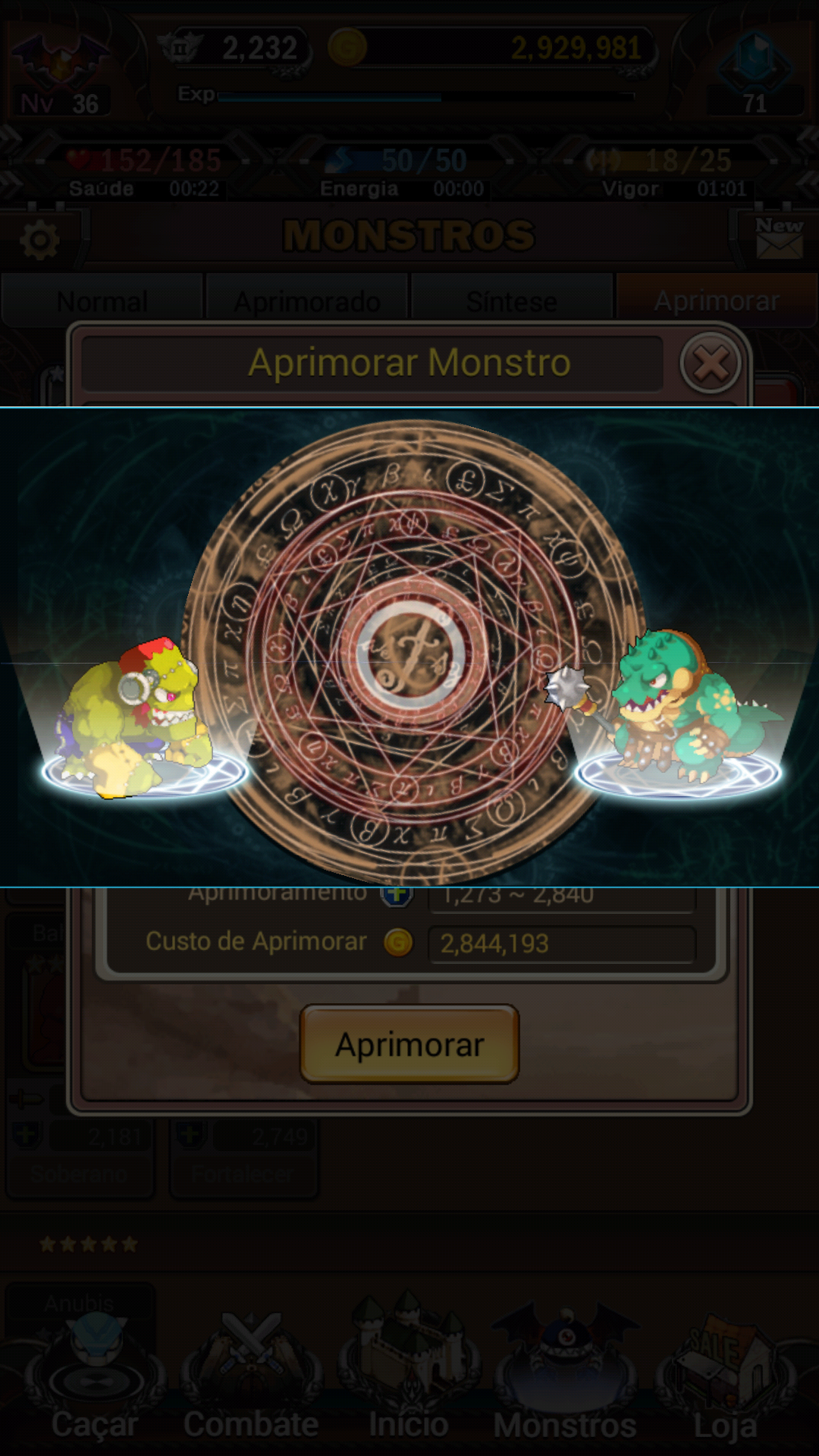Open the settings gear icon
The height and width of the screenshot is (1456, 819).
pos(39,241)
